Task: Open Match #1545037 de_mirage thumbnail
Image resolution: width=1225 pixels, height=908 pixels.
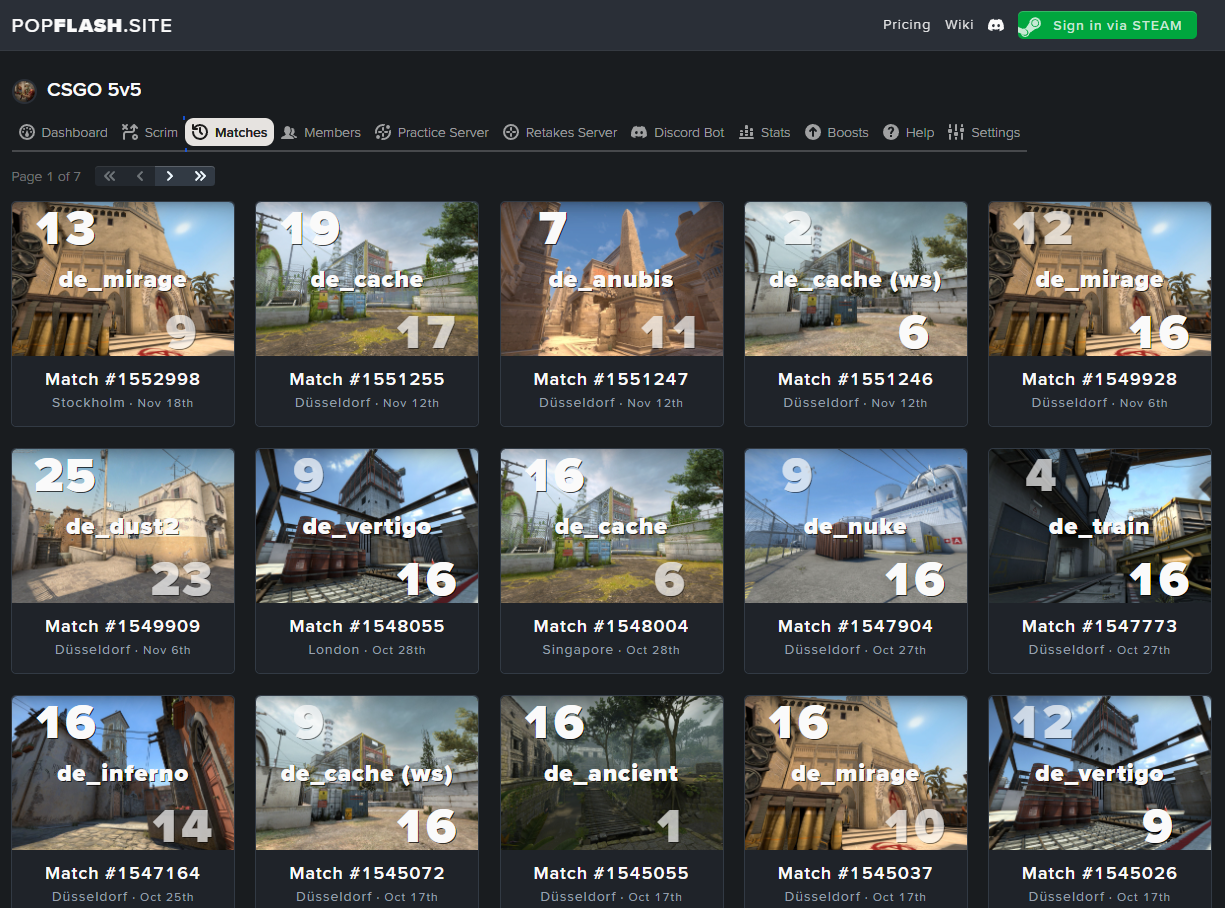Action: pyautogui.click(x=856, y=773)
